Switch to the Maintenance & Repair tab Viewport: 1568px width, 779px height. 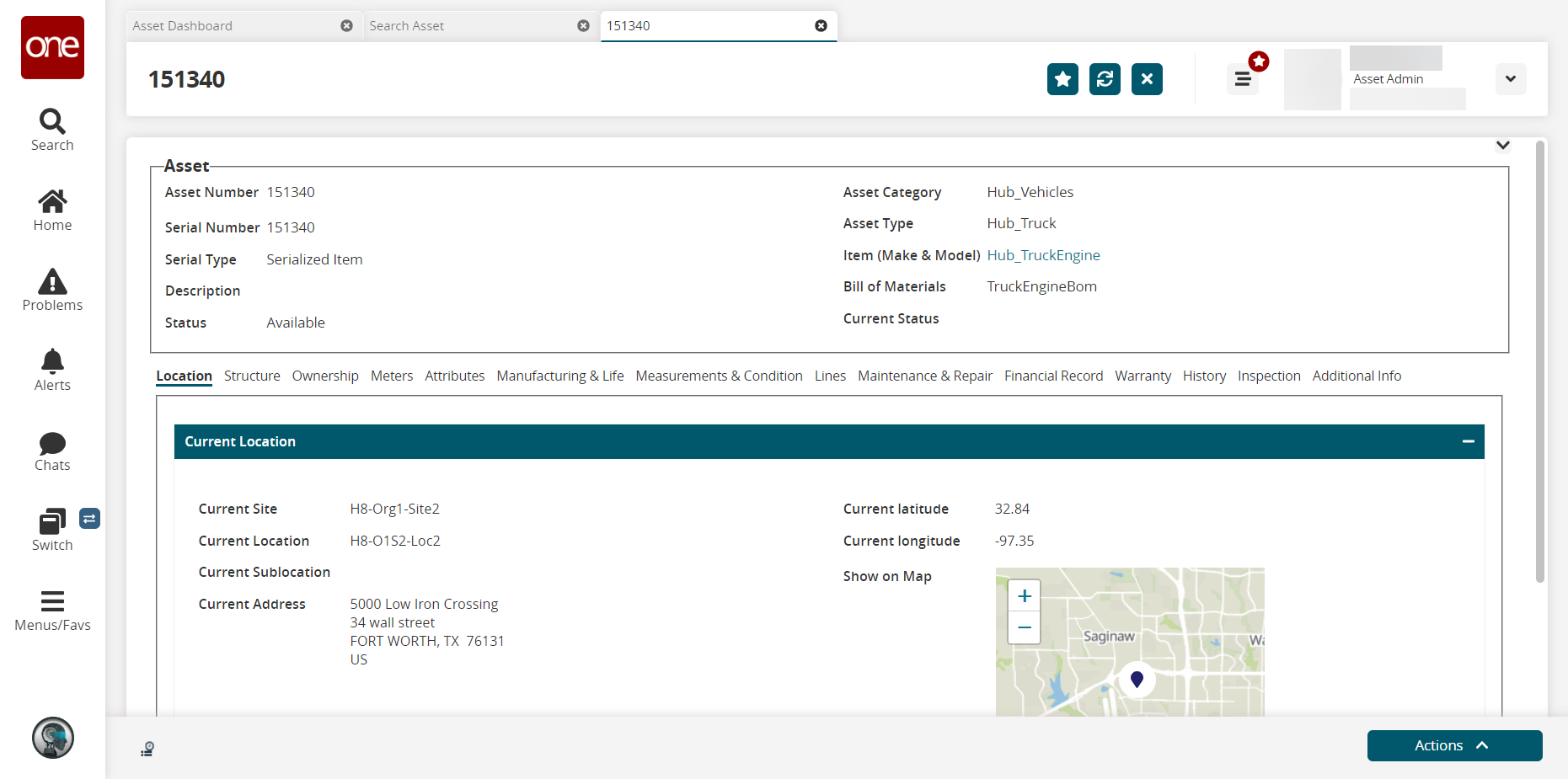click(x=924, y=376)
